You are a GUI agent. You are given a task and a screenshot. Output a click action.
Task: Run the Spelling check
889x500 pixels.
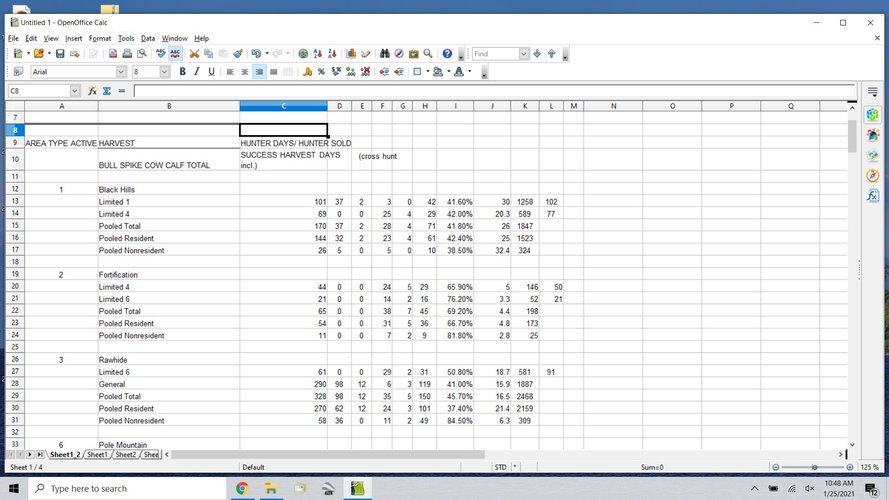pos(160,53)
